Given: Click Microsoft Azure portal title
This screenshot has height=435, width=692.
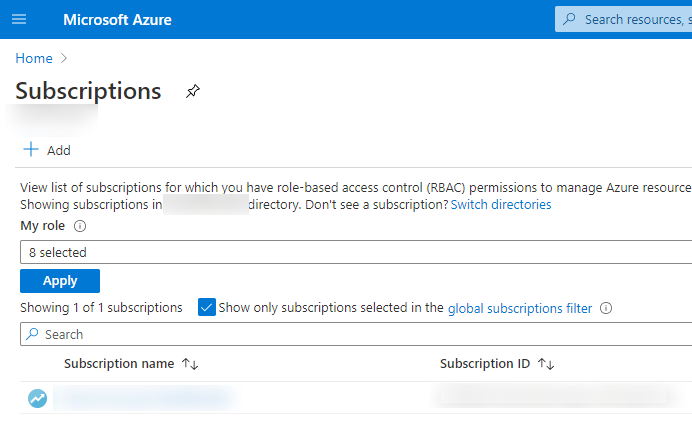Looking at the screenshot, I should tap(117, 20).
